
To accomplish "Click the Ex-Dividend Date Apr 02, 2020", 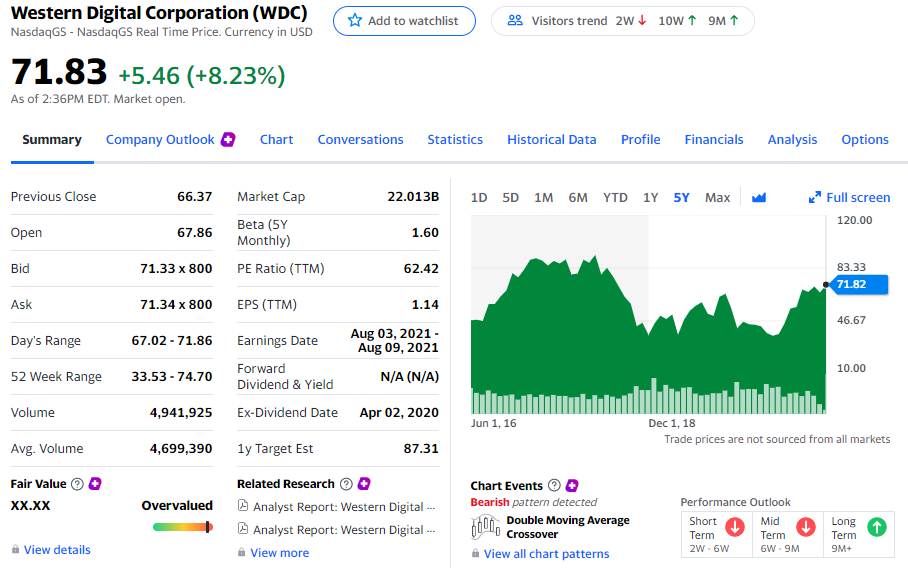I will coord(399,413).
